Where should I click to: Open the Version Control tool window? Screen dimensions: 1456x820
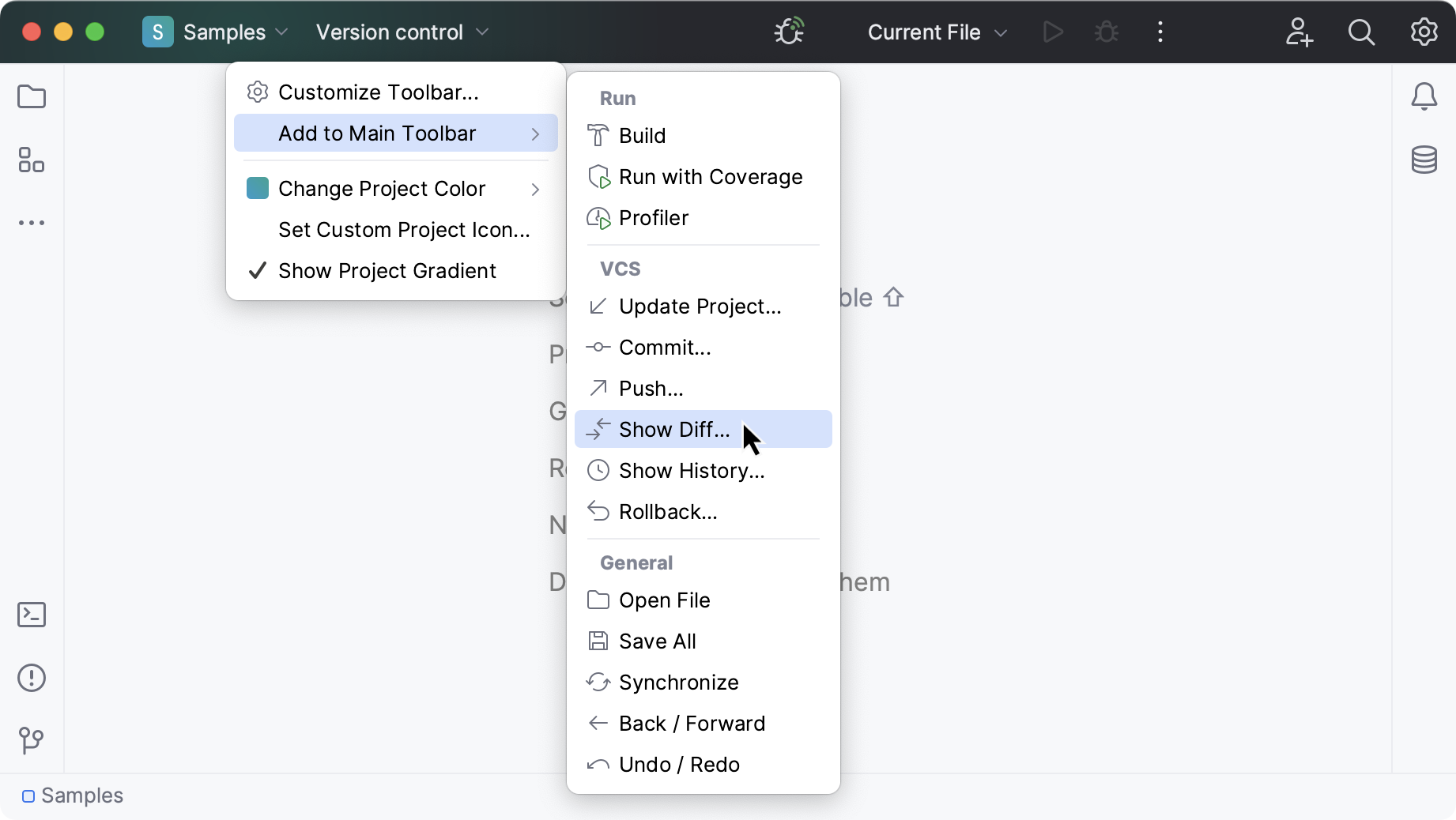31,741
